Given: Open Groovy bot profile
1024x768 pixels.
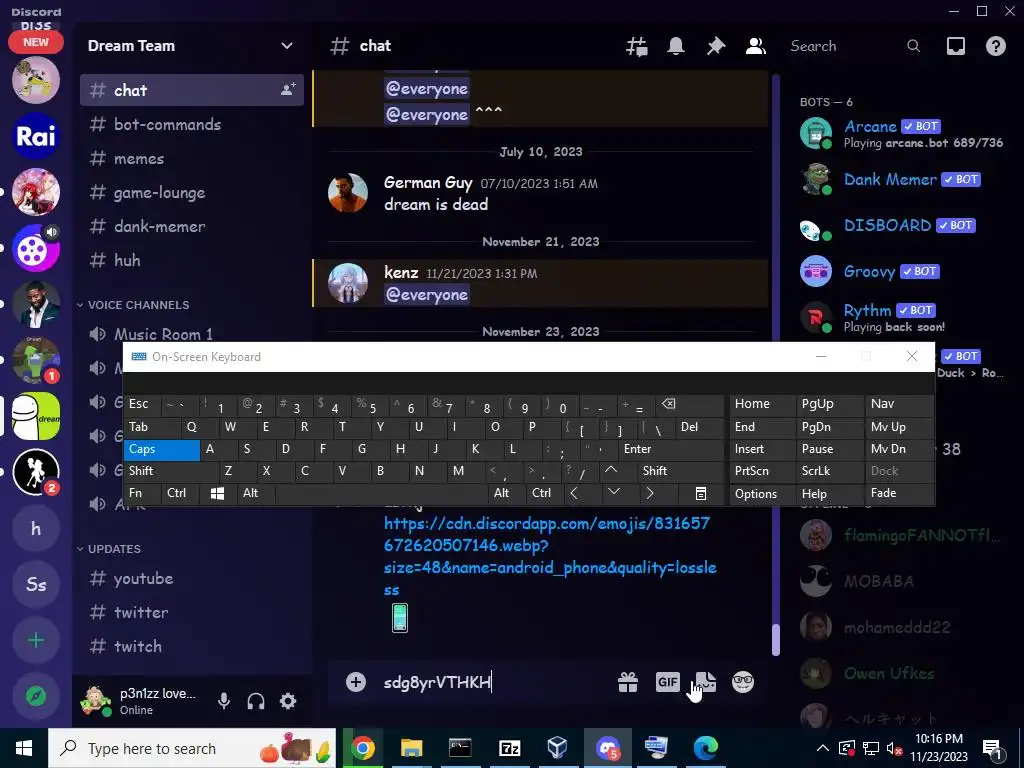Looking at the screenshot, I should (904, 272).
